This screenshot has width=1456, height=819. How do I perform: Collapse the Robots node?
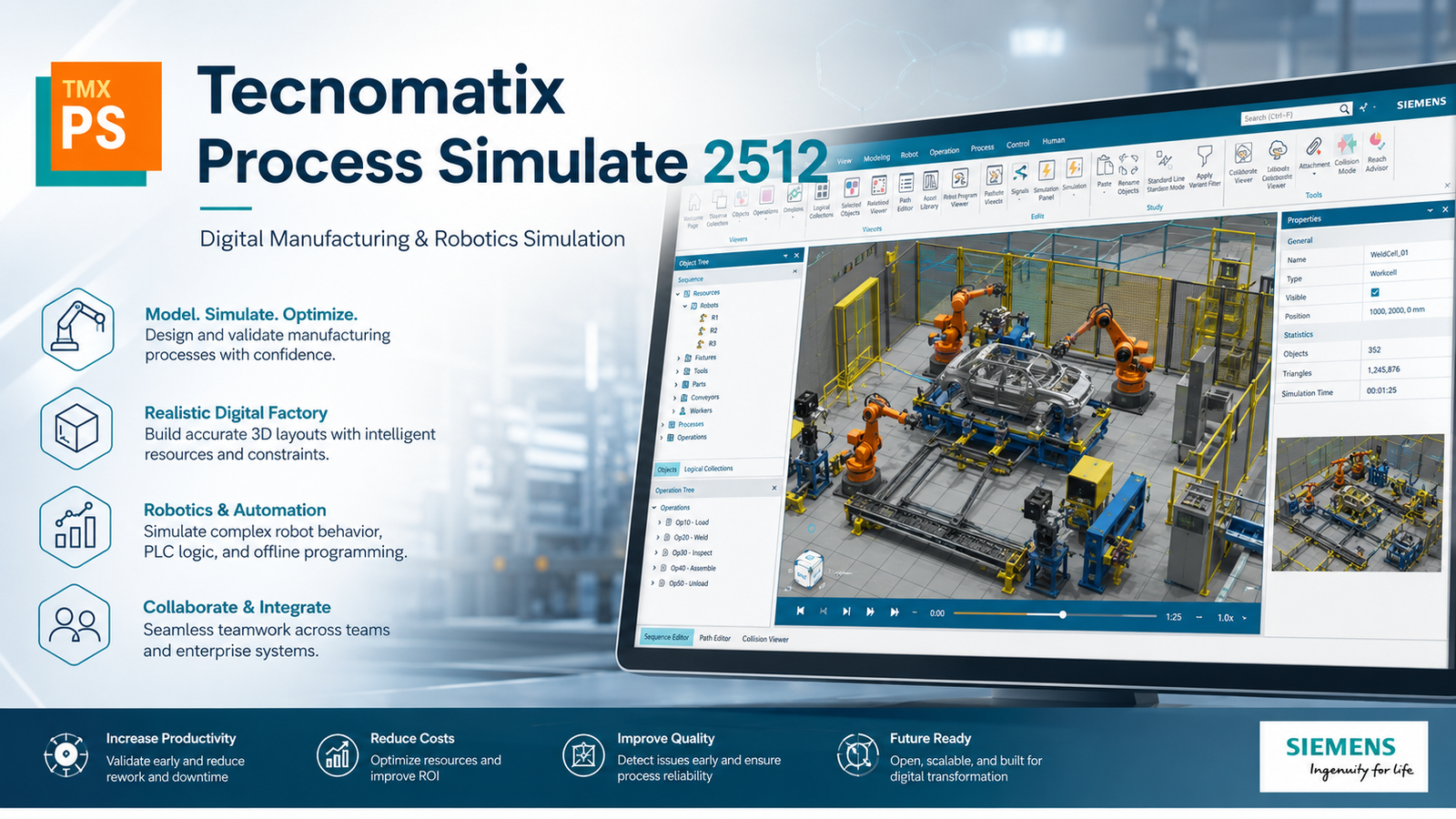(x=684, y=306)
